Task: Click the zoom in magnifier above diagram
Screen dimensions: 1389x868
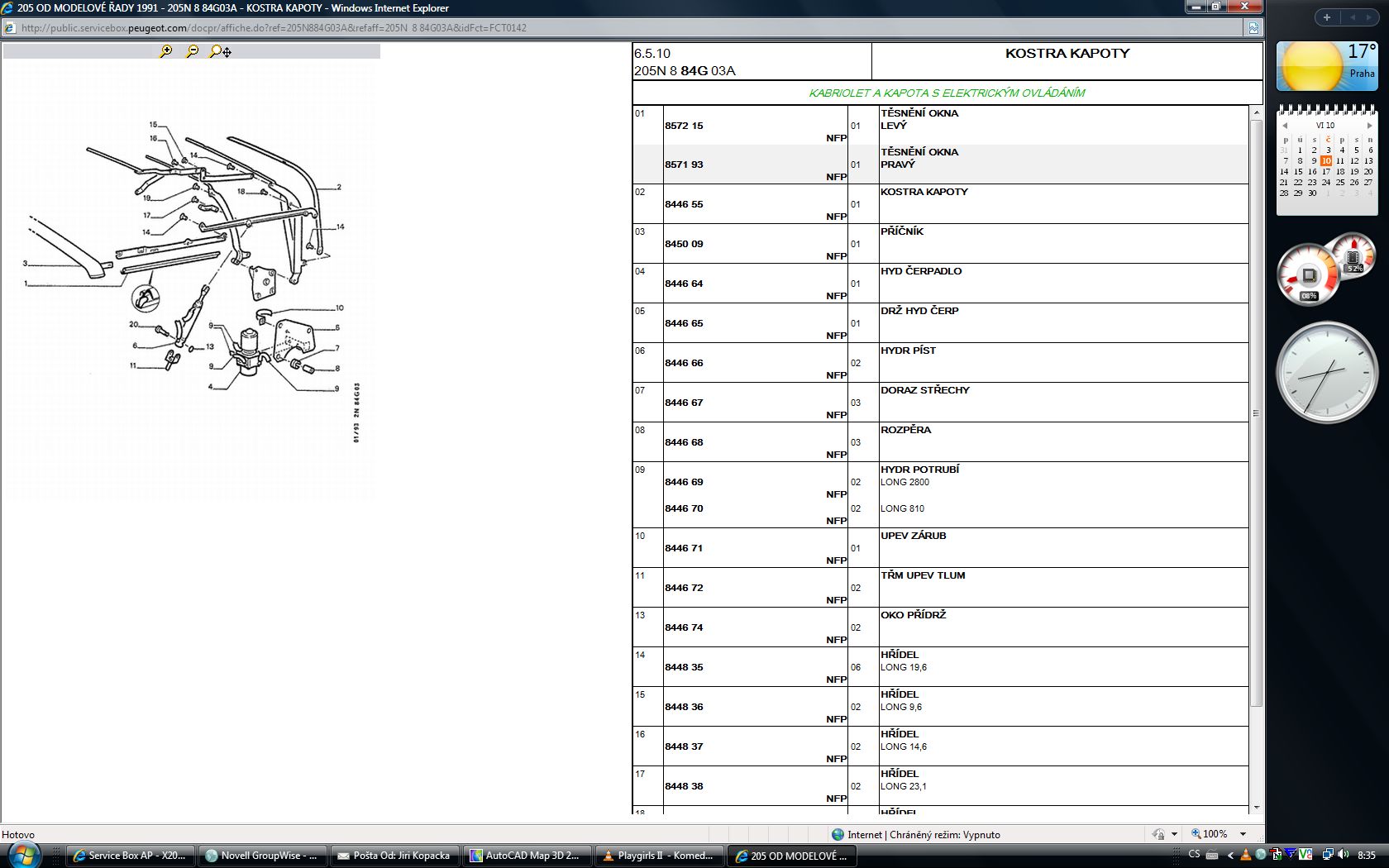Action: (165, 51)
